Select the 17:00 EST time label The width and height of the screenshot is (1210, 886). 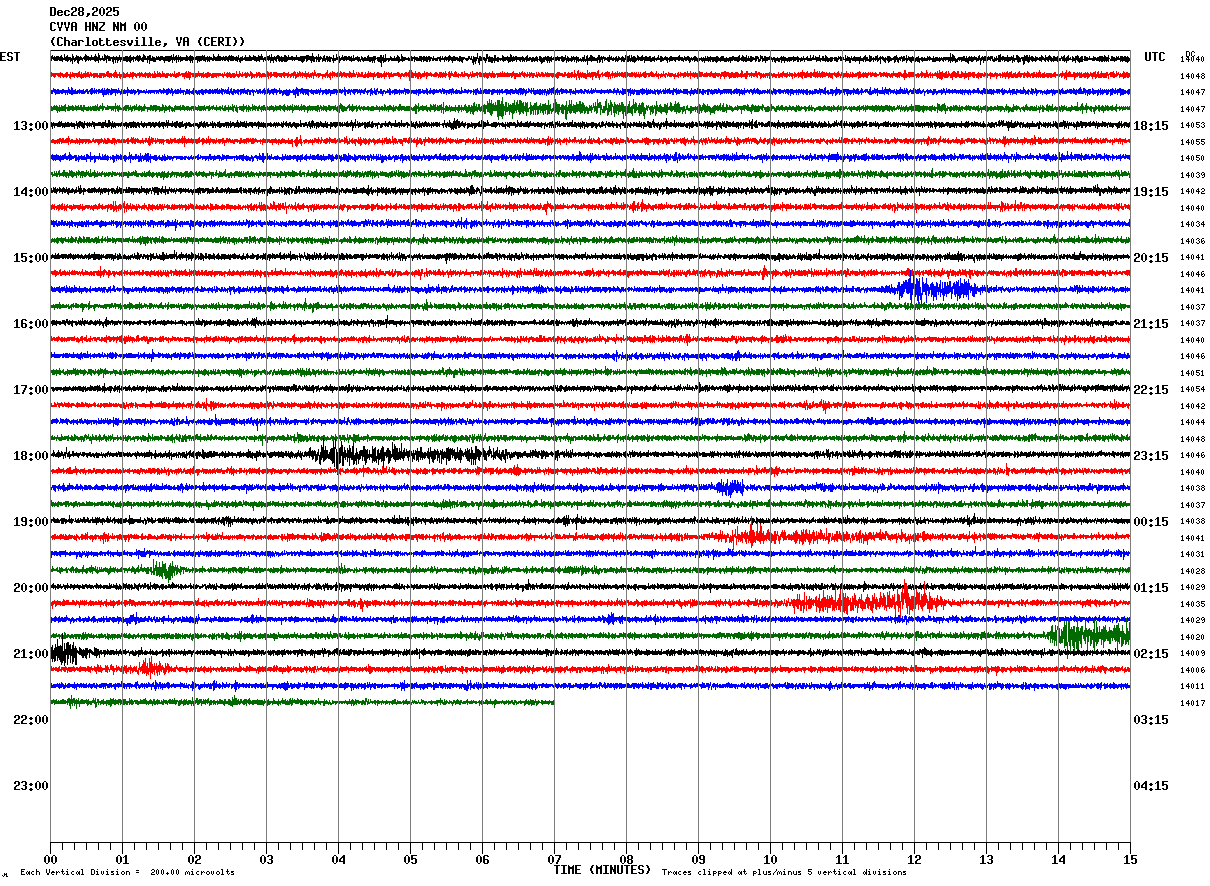tap(30, 390)
